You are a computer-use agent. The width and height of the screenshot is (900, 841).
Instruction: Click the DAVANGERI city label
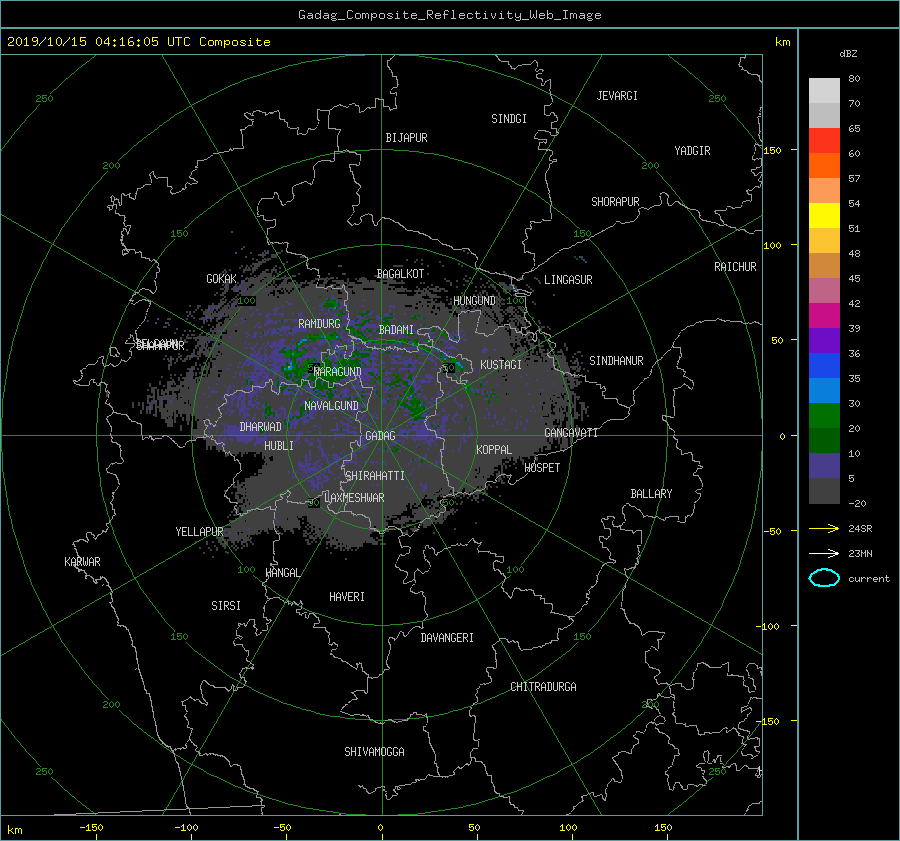(447, 638)
